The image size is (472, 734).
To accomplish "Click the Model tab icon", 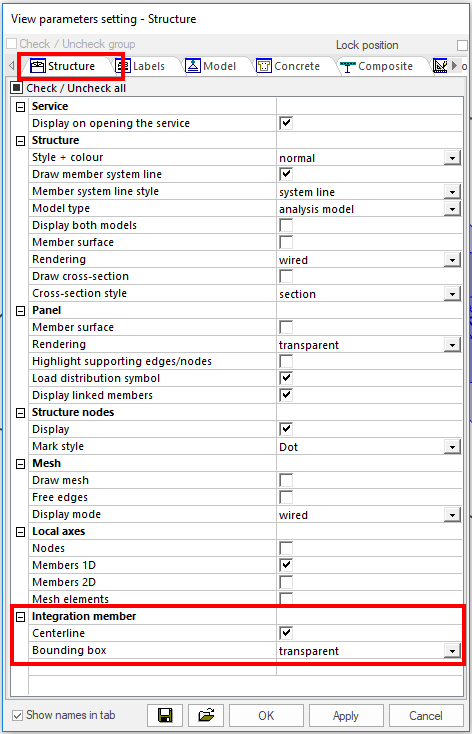I will (193, 66).
